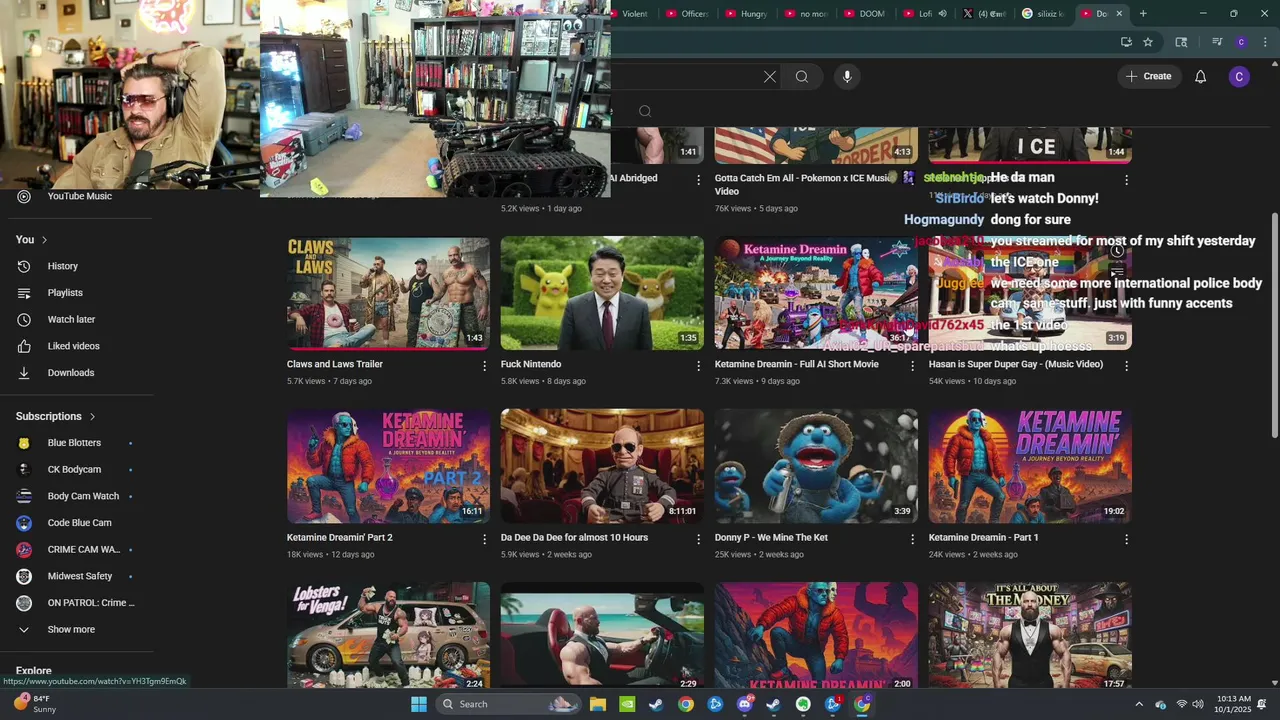Open Donny P We Mine The Ket thumbnail
This screenshot has width=1280, height=720.
(816, 466)
